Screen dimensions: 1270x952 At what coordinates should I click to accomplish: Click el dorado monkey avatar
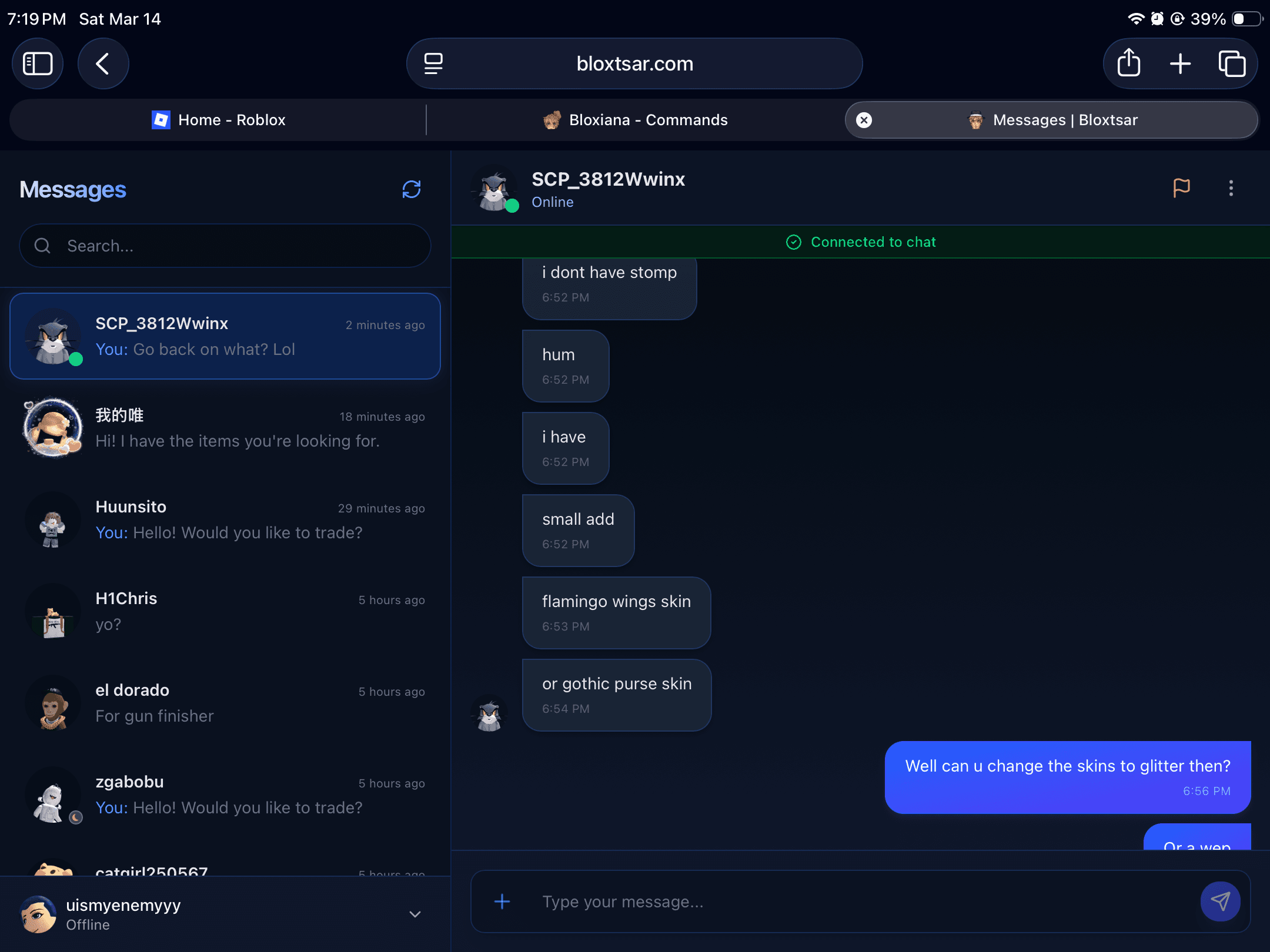pos(53,703)
